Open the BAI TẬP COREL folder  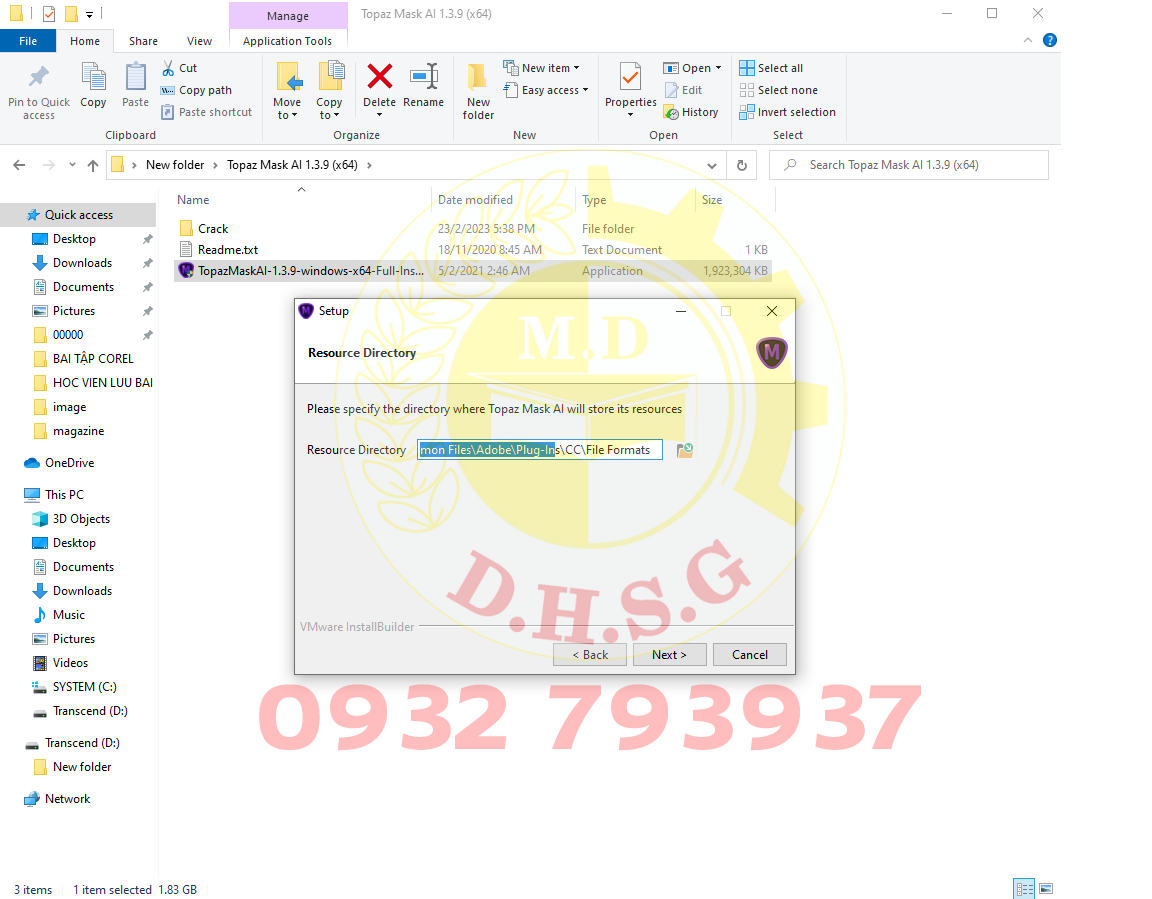(x=93, y=358)
